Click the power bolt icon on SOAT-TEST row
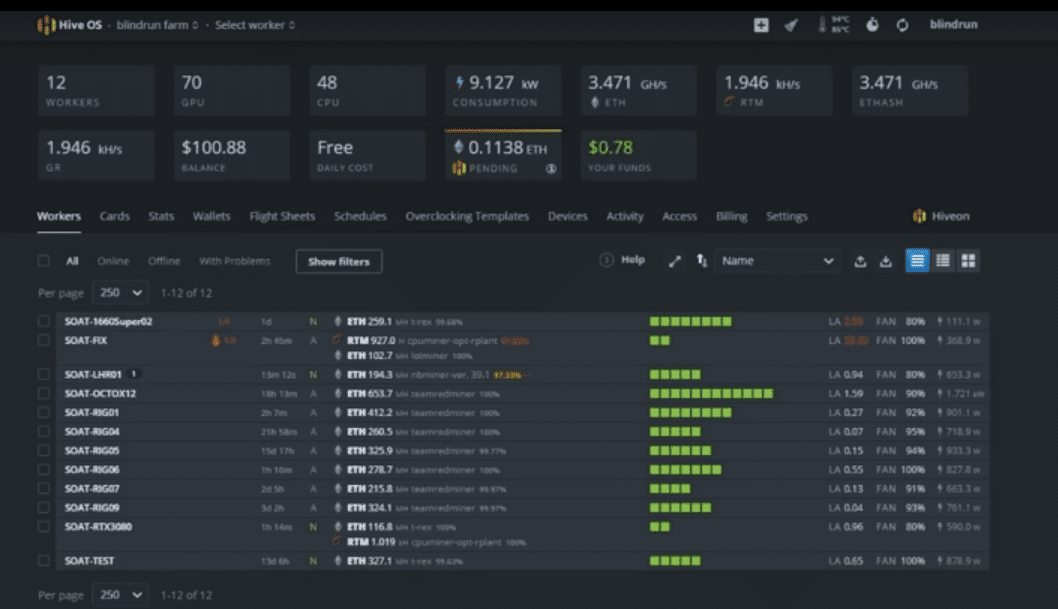The width and height of the screenshot is (1058, 609). (940, 560)
